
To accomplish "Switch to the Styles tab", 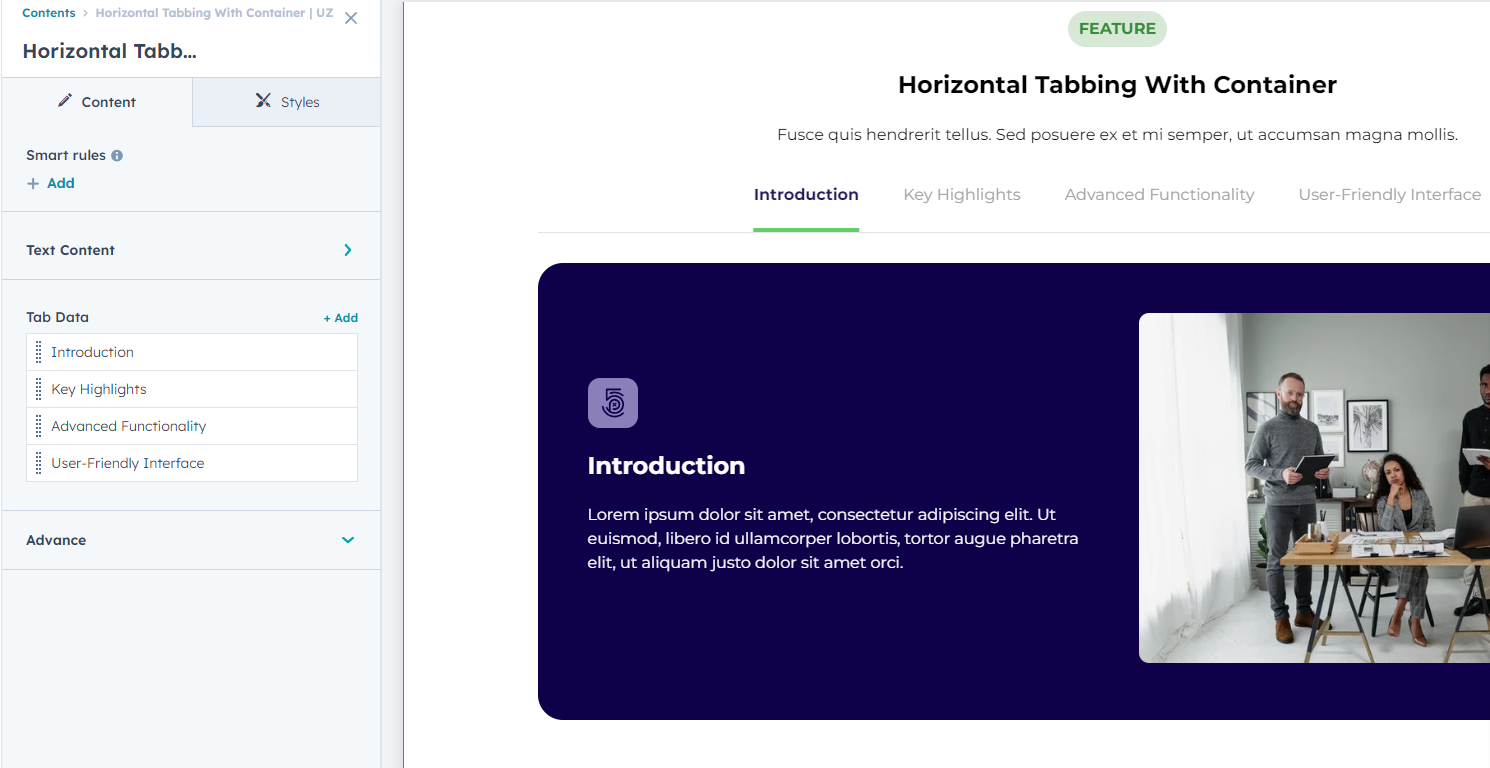I will (287, 102).
